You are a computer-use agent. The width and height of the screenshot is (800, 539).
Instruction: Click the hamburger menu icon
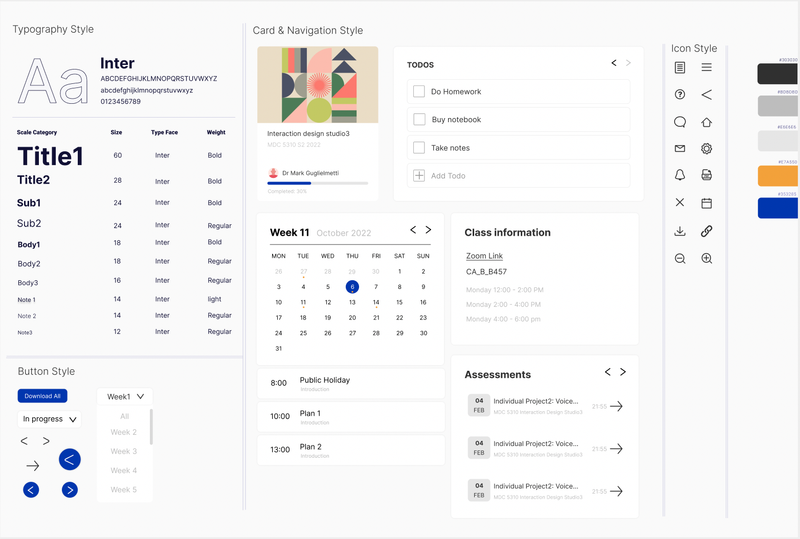pyautogui.click(x=707, y=67)
